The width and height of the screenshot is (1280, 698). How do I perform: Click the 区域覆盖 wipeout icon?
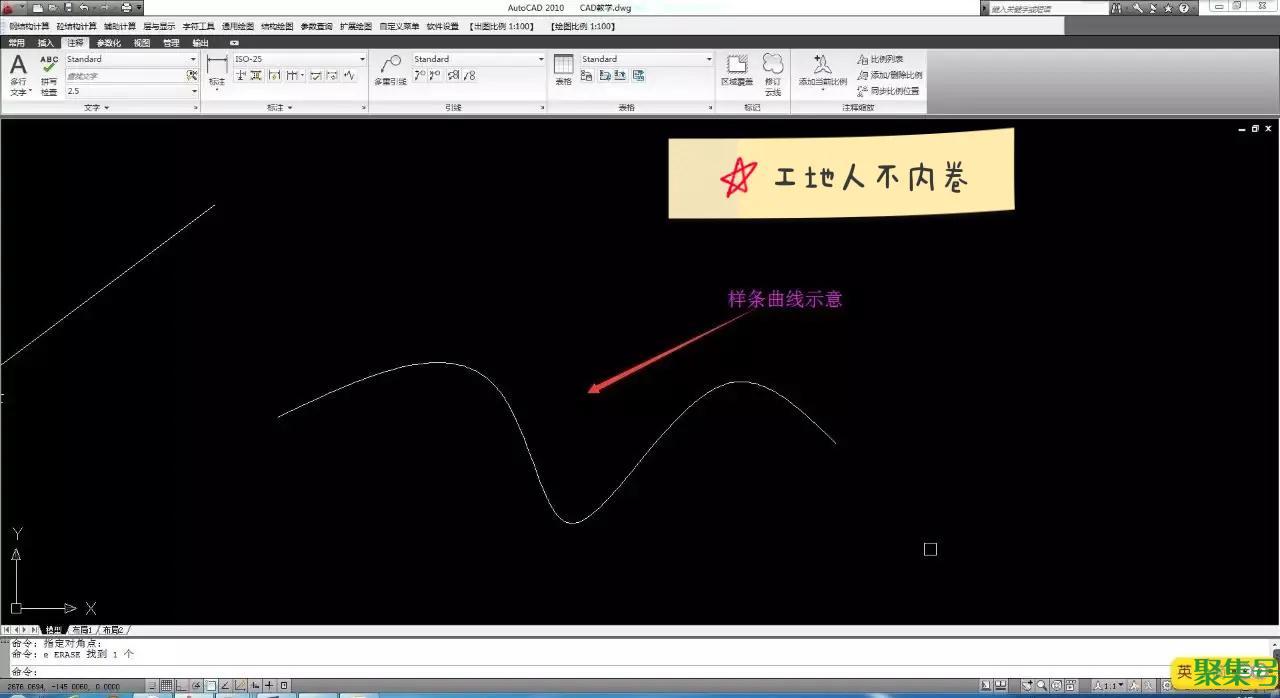coord(737,70)
